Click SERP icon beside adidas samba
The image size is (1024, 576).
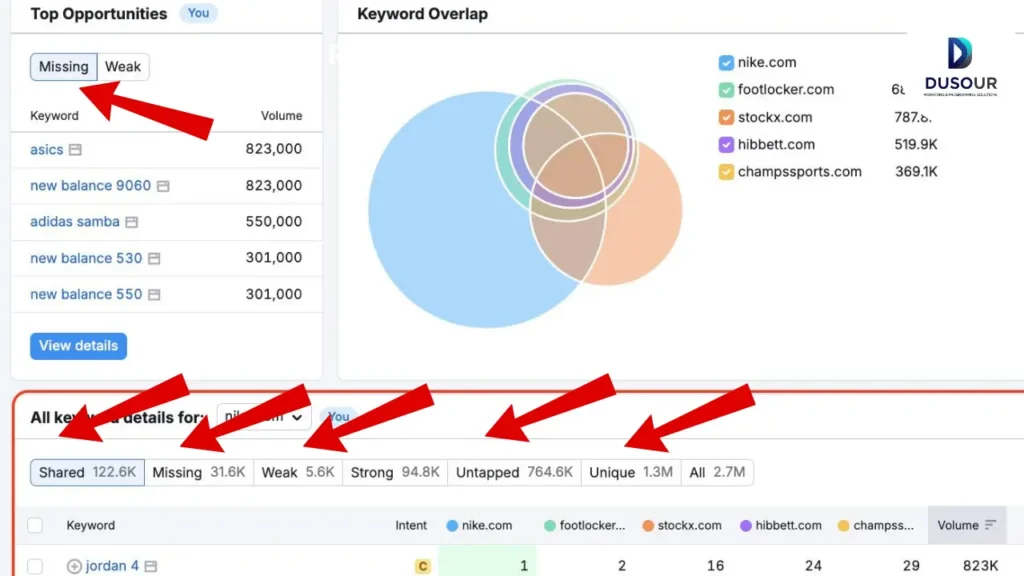tap(131, 222)
